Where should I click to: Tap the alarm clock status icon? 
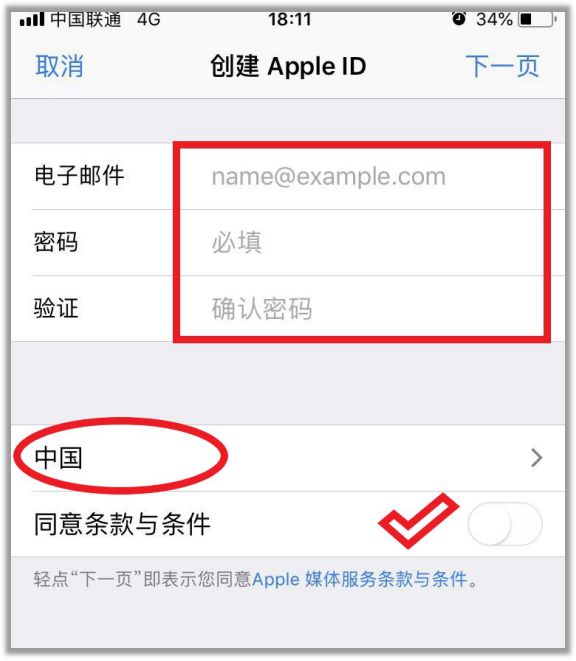459,19
